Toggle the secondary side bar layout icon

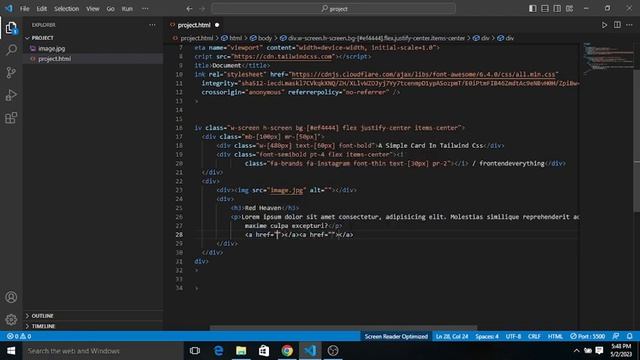(x=557, y=9)
